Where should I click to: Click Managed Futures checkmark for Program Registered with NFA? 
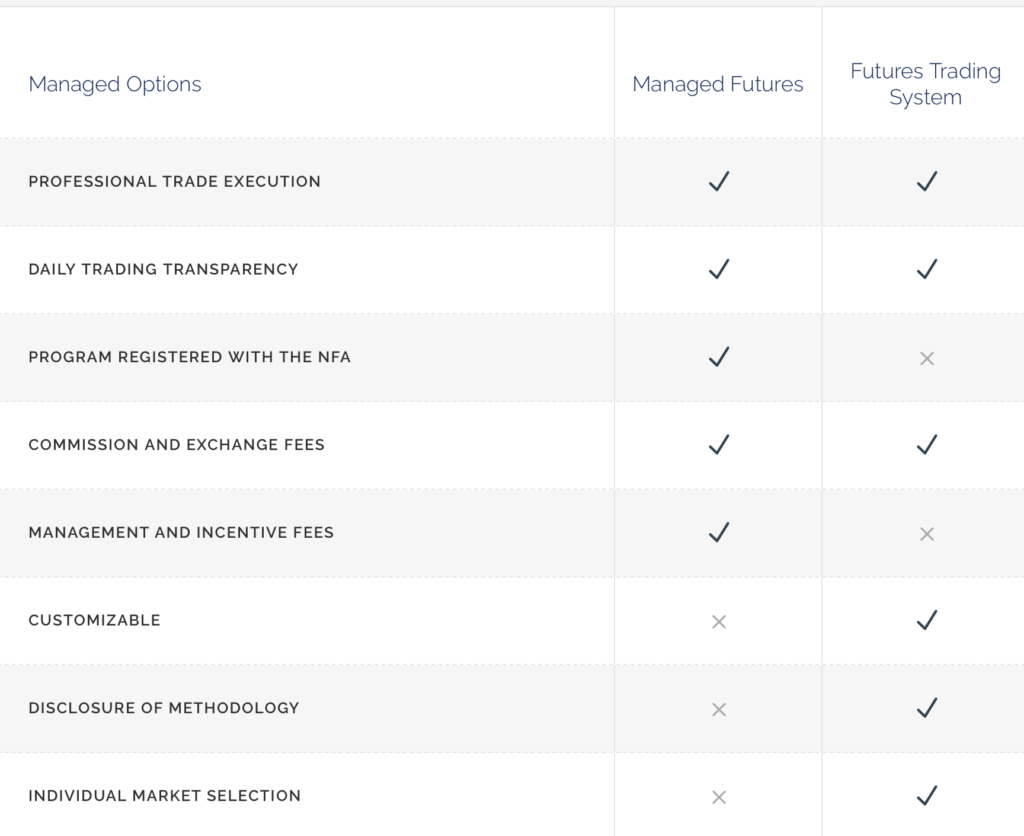[719, 357]
